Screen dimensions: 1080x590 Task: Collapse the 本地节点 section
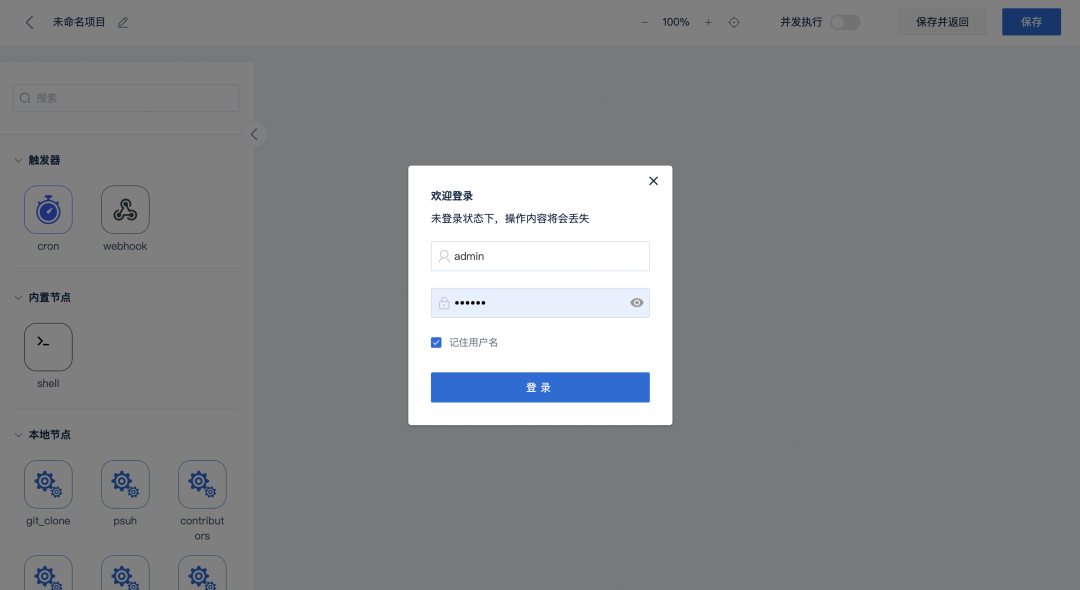(x=18, y=434)
